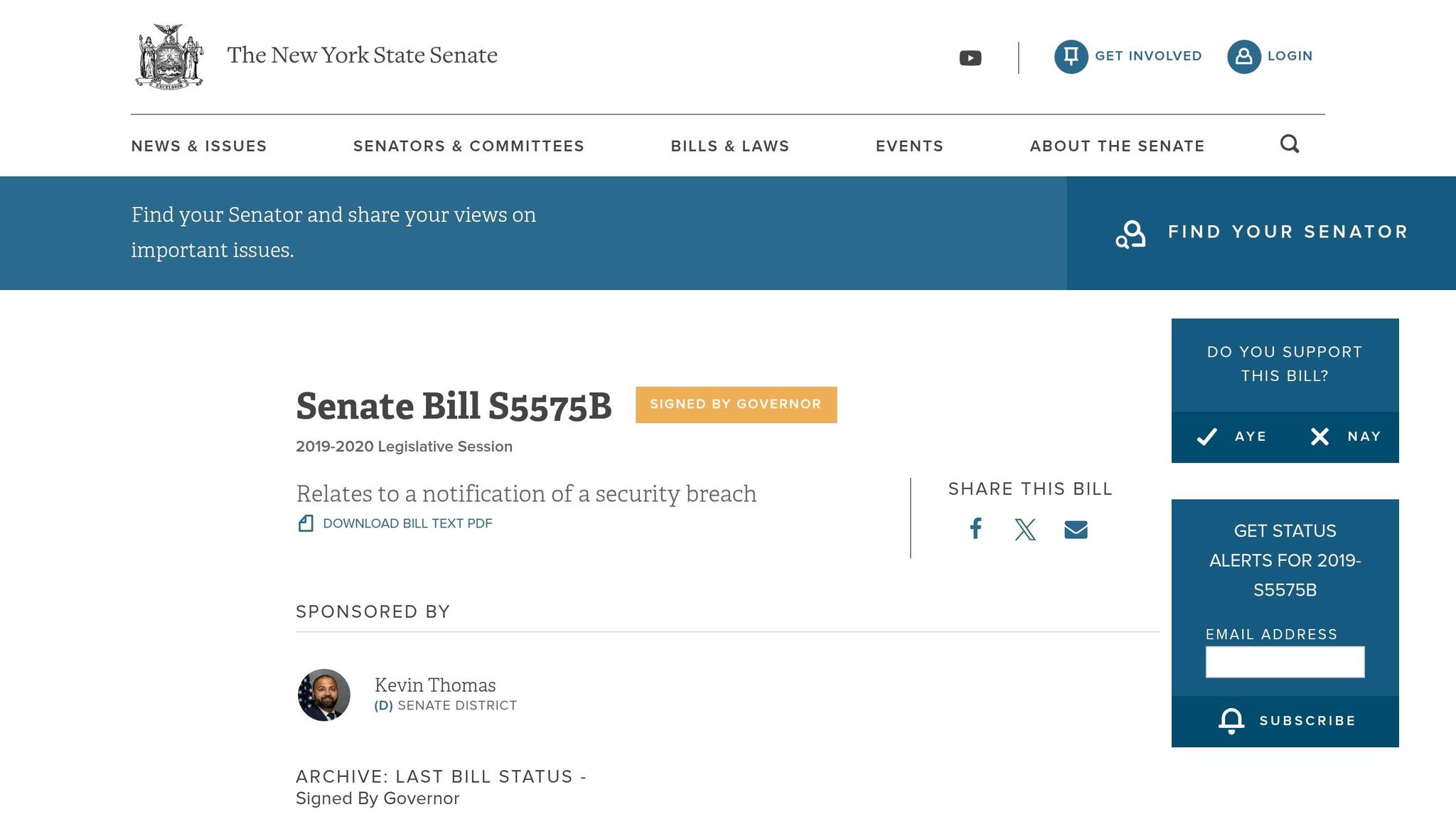Vote Nay on this bill
The image size is (1456, 819).
point(1345,437)
